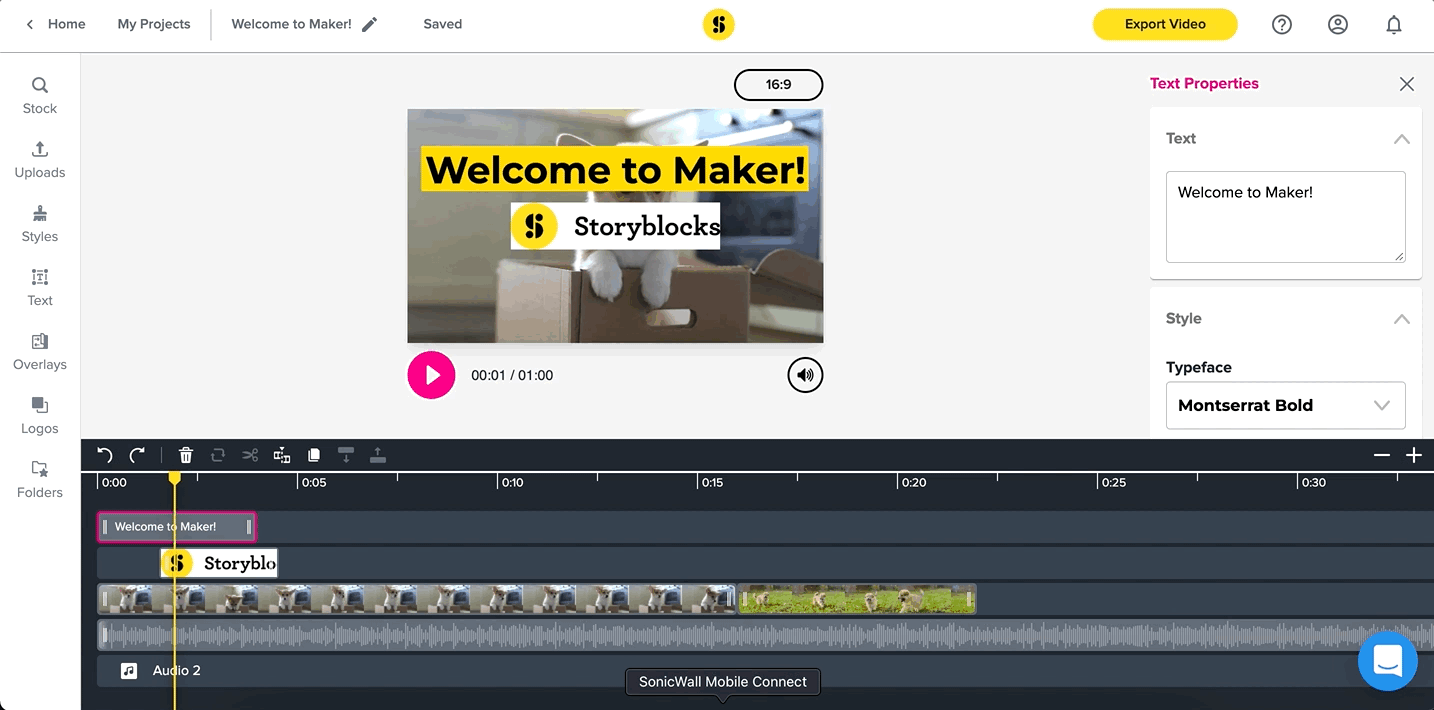Duplicate the selected clip with copy icon
This screenshot has height=710, width=1434.
tap(314, 455)
